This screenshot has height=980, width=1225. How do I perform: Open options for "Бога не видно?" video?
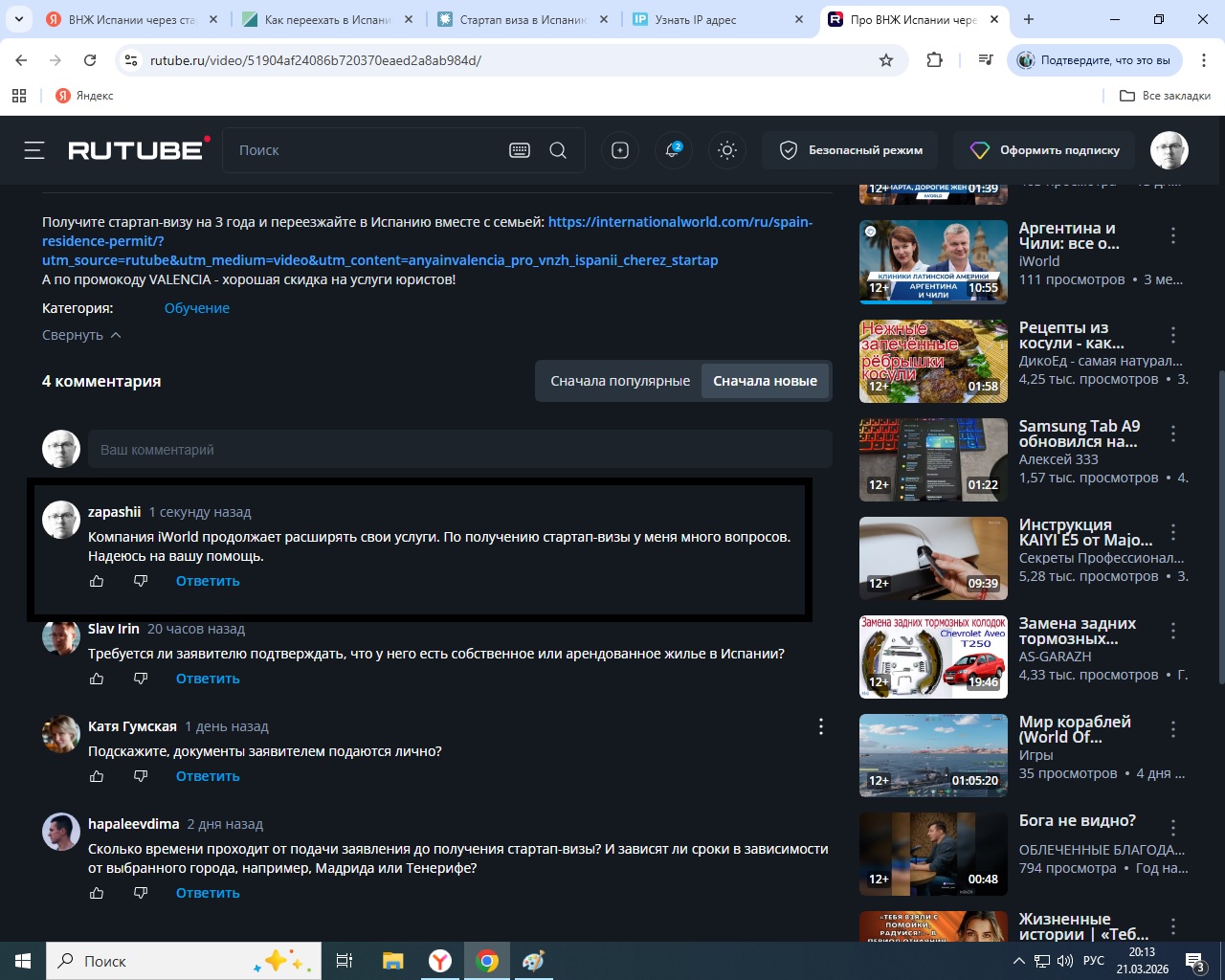pyautogui.click(x=1173, y=828)
